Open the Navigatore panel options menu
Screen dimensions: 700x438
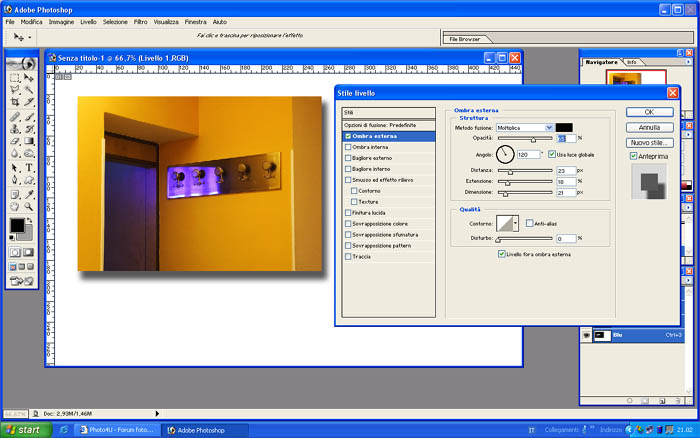point(688,62)
